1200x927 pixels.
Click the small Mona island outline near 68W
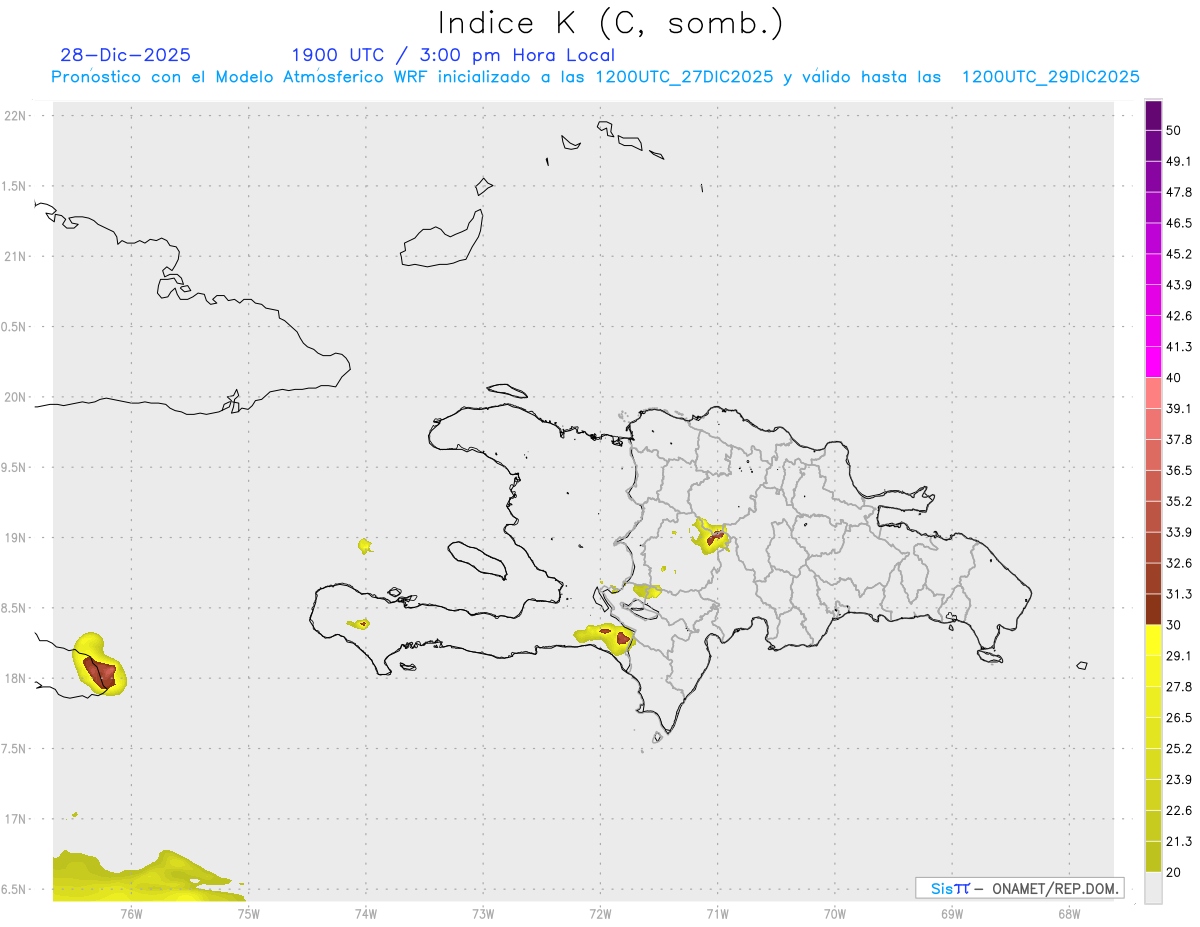click(1081, 665)
